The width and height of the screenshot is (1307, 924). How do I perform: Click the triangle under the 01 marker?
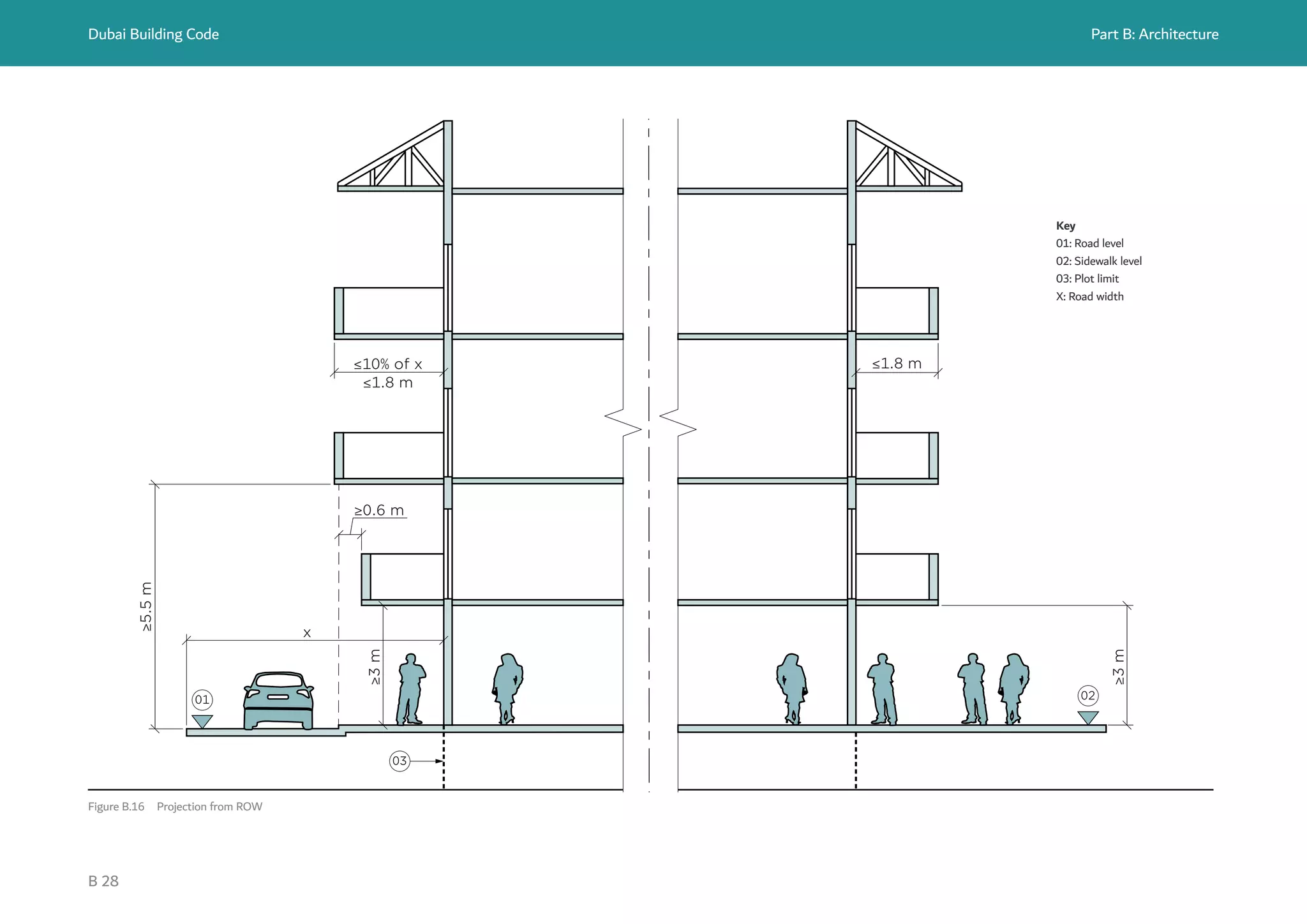(202, 722)
